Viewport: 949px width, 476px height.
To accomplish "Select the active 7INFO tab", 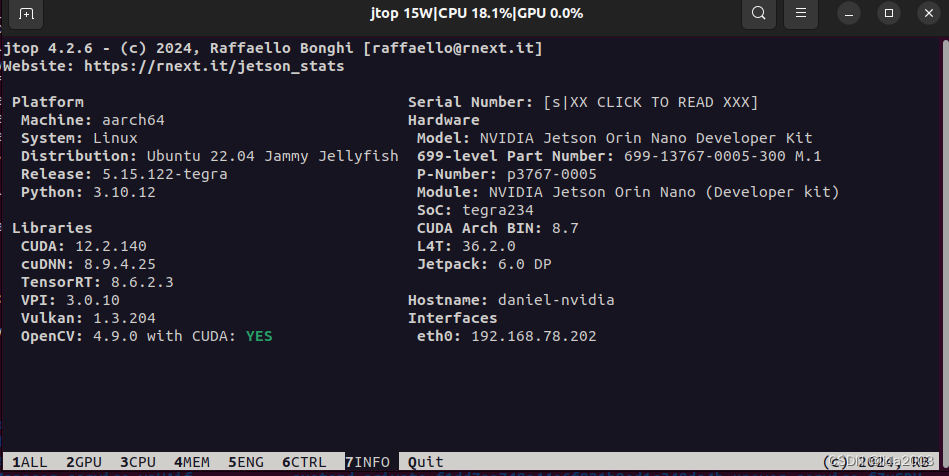I will (x=367, y=462).
